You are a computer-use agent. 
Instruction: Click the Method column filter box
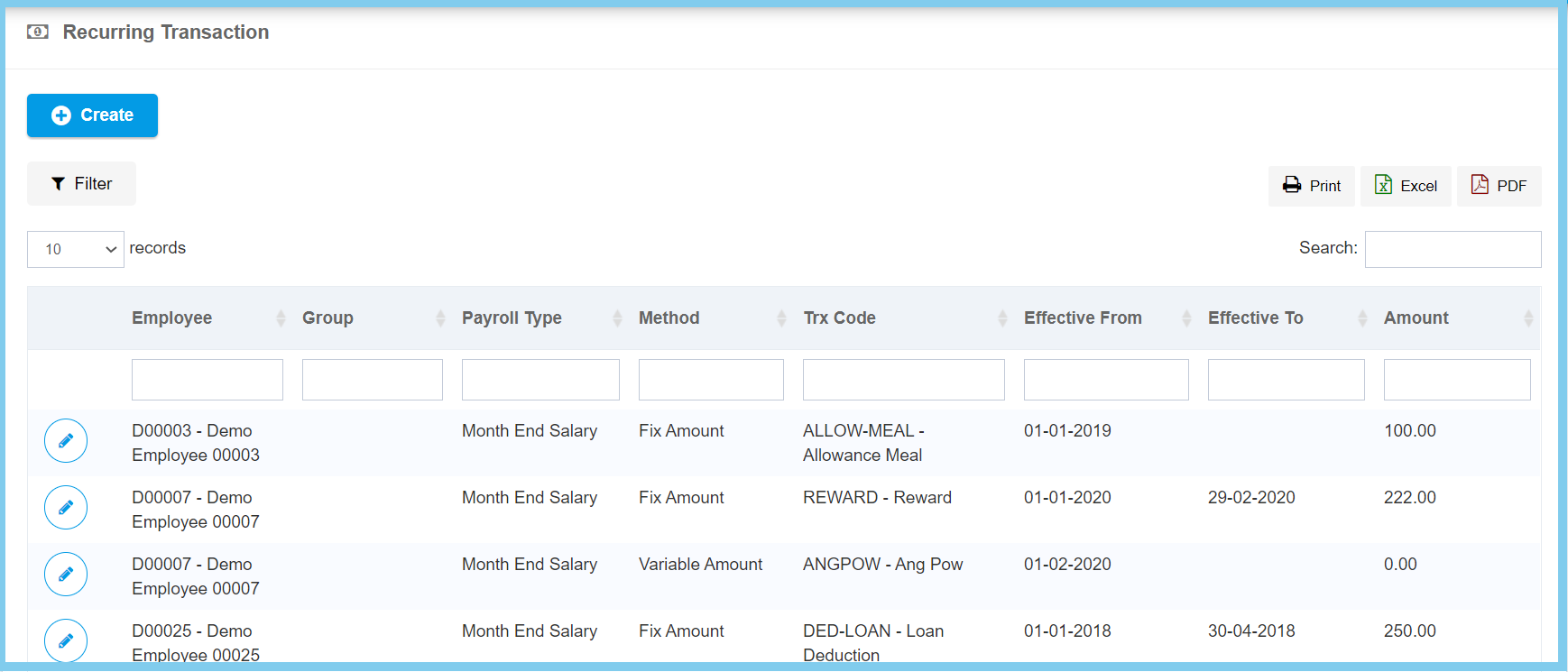coord(711,380)
